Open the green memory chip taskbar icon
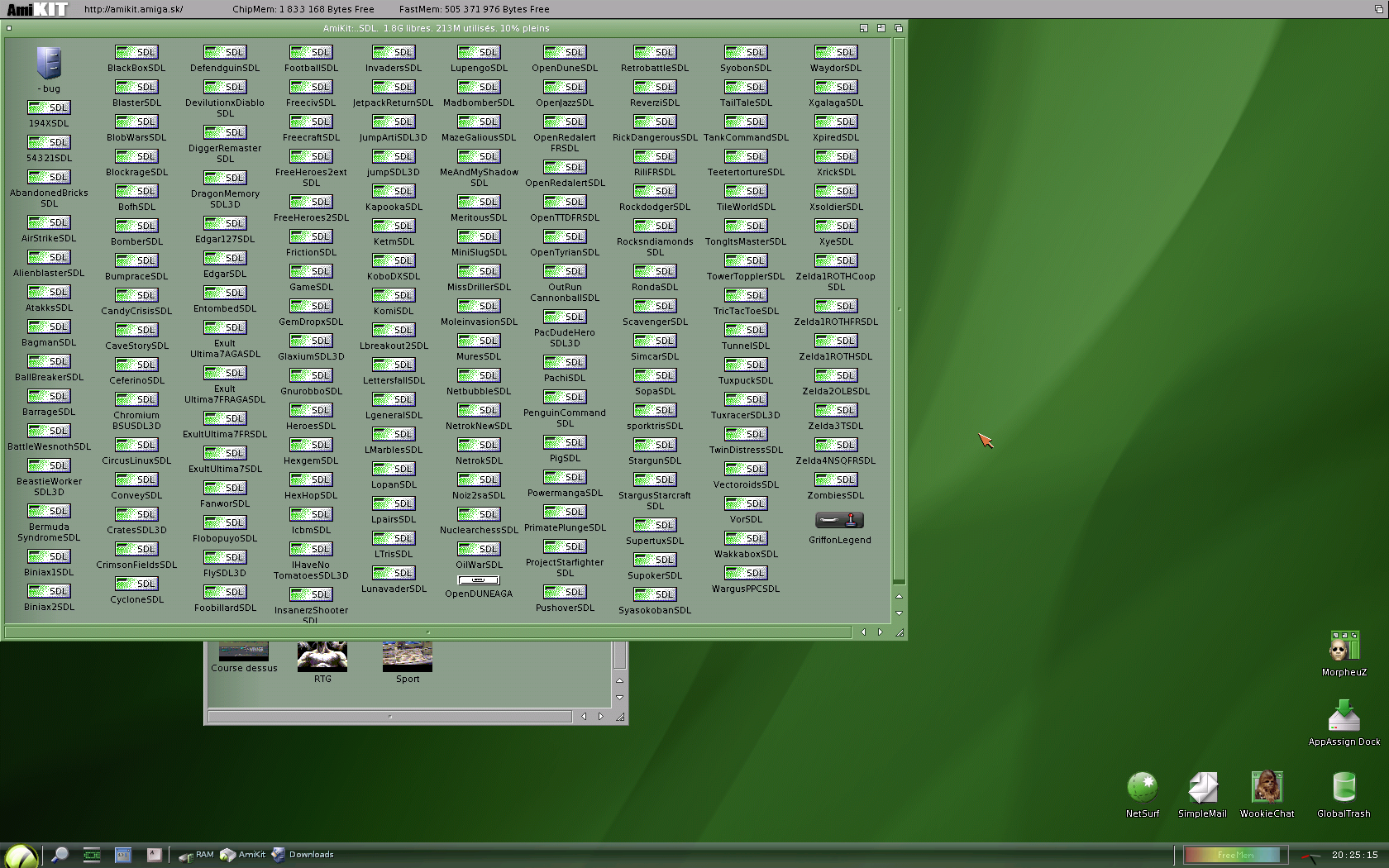The width and height of the screenshot is (1389, 868). coord(92,855)
